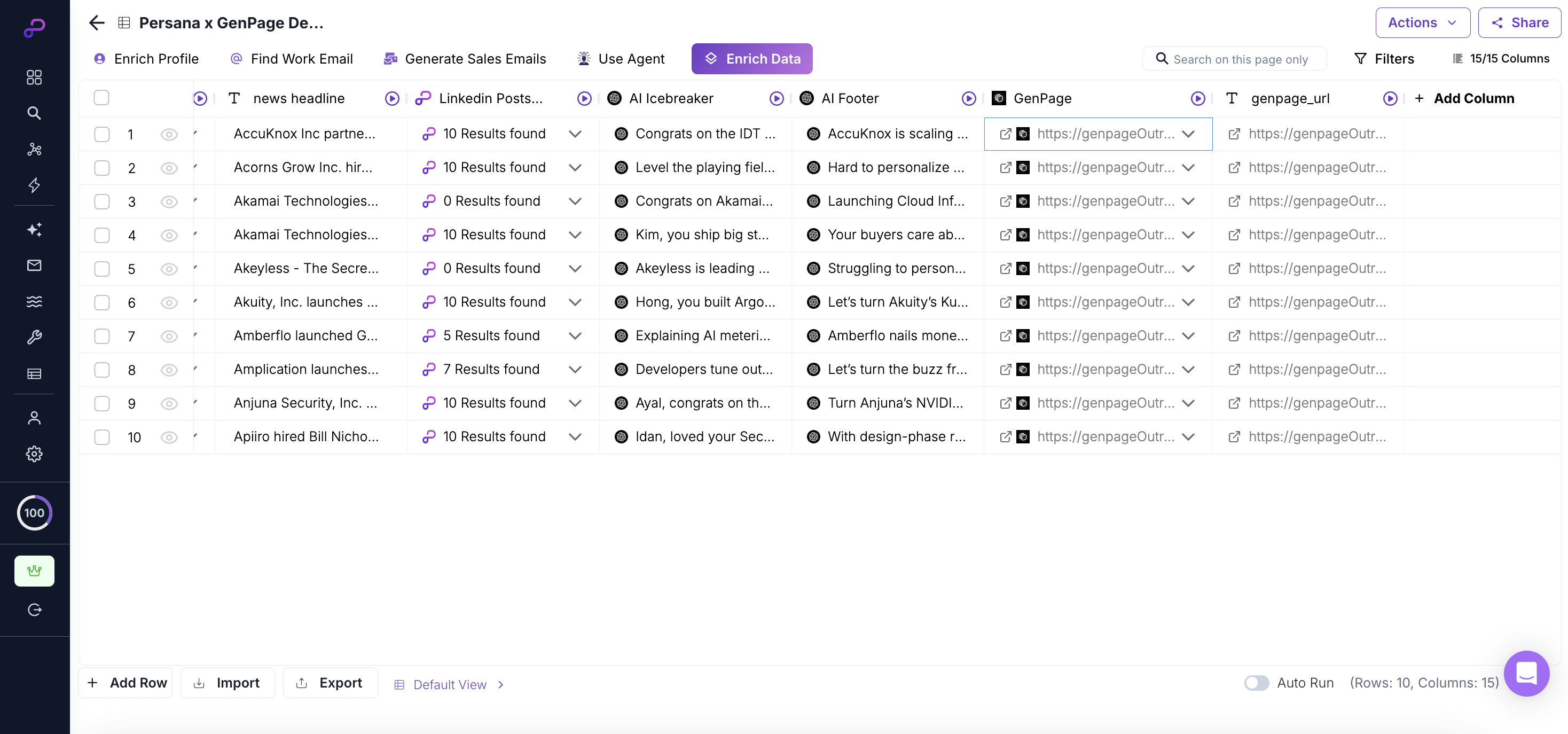Open the Actions dropdown
The height and width of the screenshot is (734, 1568).
coord(1422,22)
